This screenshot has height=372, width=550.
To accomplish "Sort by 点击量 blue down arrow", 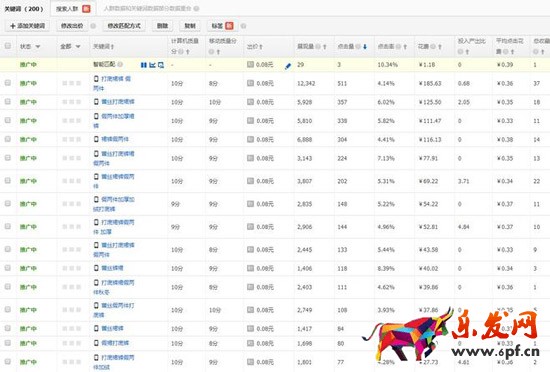I will (x=365, y=47).
